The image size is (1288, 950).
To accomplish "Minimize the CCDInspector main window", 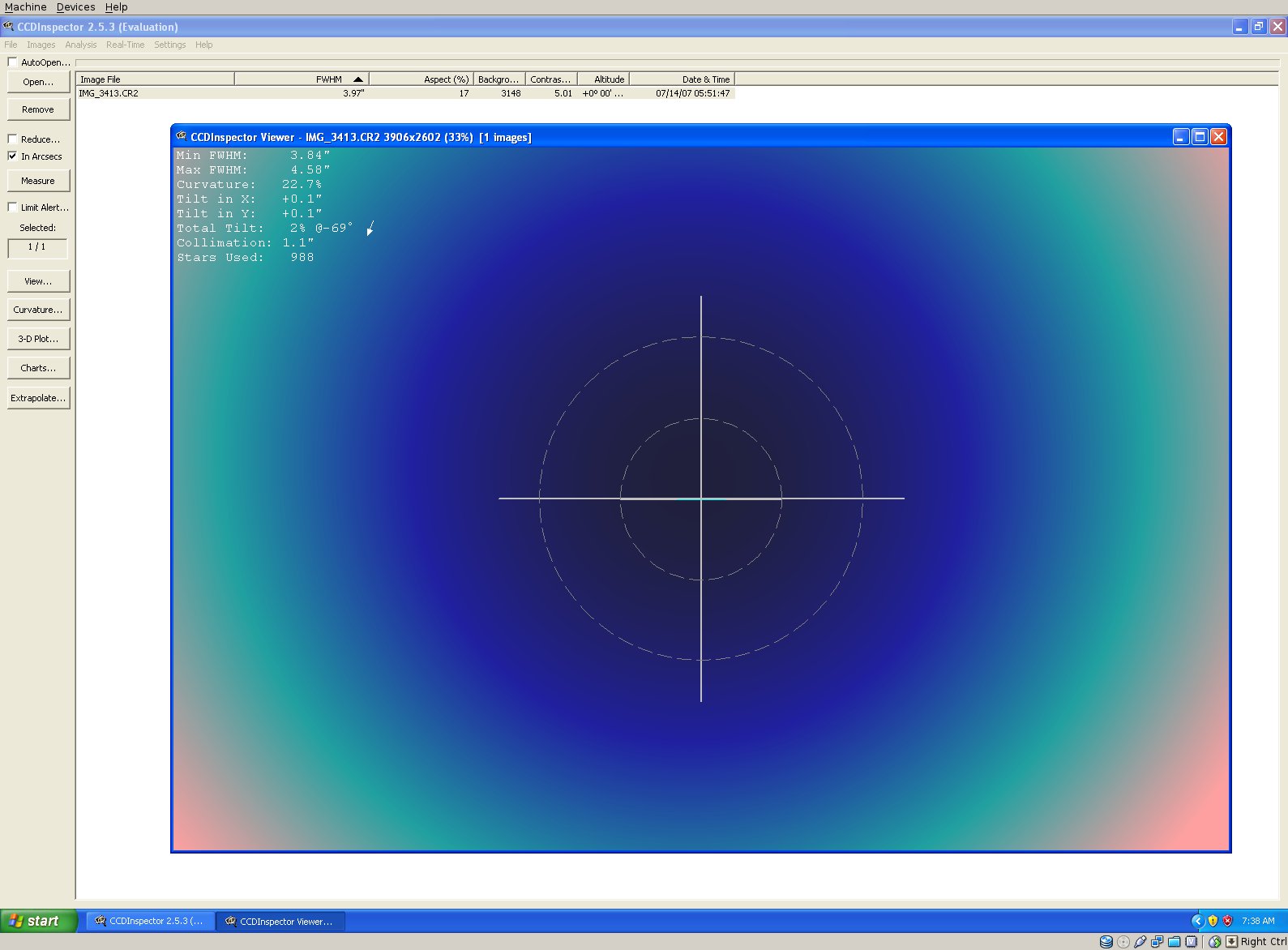I will [x=1239, y=27].
